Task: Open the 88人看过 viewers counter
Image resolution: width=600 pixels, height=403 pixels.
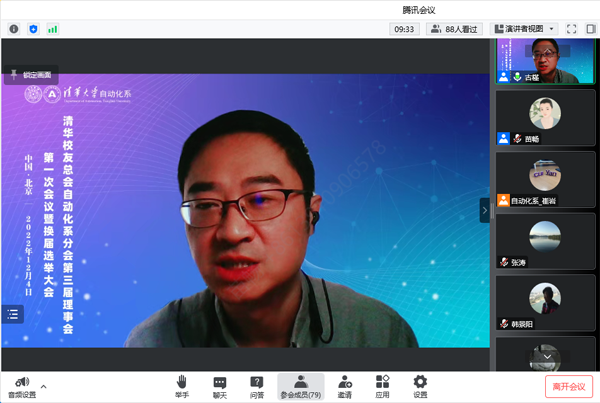Action: (454, 29)
